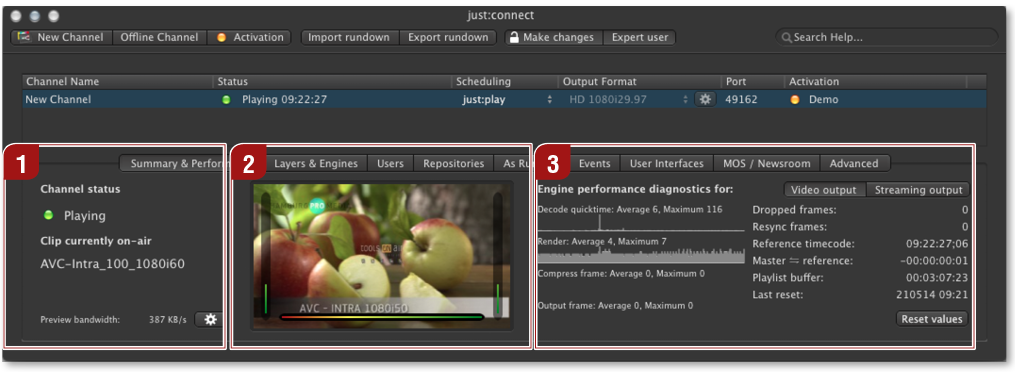
Task: Click Export rundown
Action: tap(448, 38)
